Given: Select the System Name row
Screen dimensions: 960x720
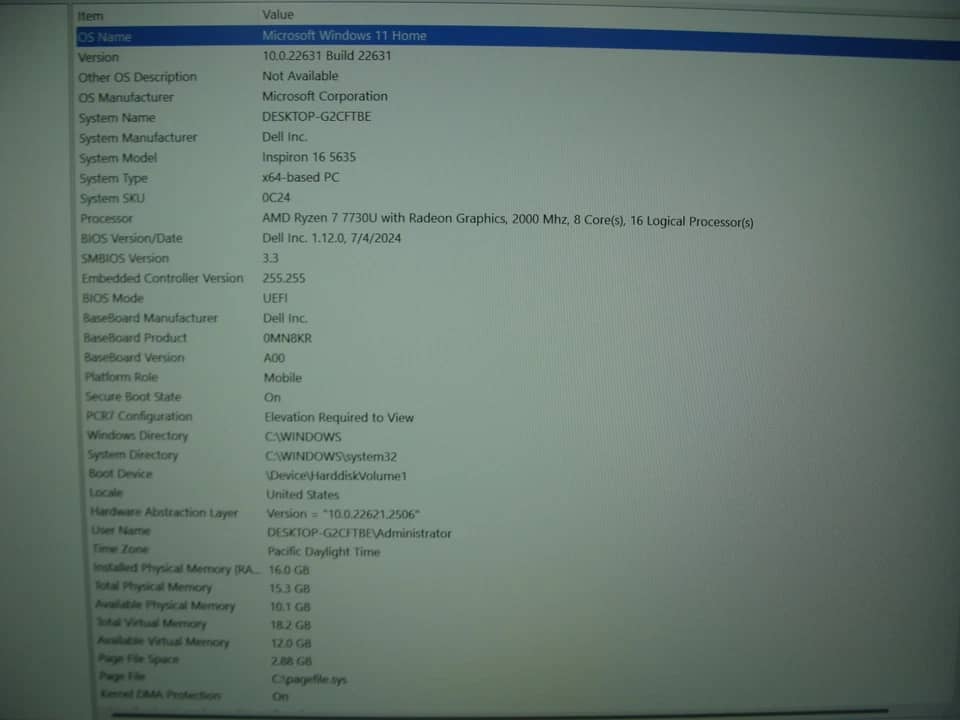Looking at the screenshot, I should [x=117, y=118].
